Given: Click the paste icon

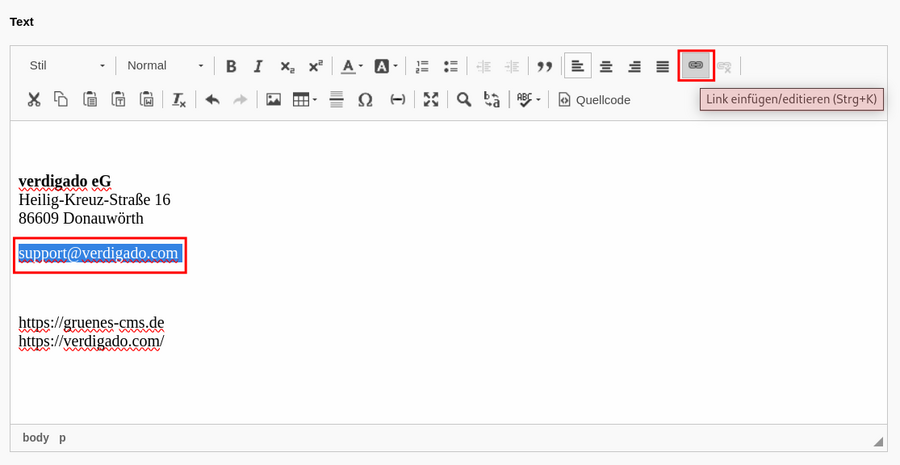Looking at the screenshot, I should [x=90, y=99].
